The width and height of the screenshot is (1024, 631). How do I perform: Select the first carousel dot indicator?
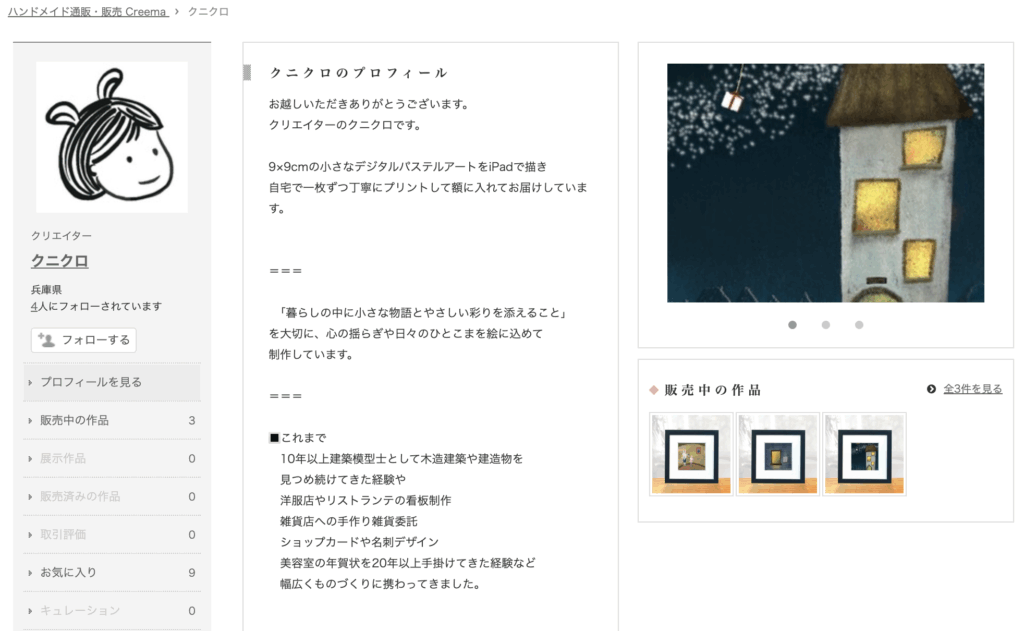793,325
